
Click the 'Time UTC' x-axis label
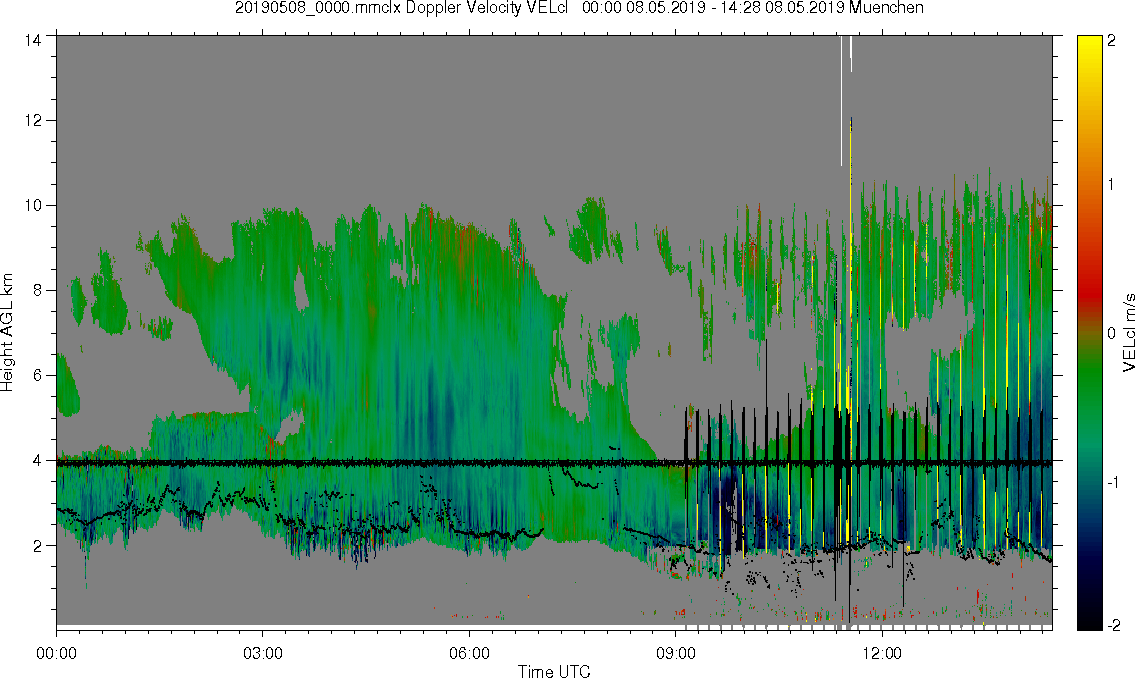coord(554,671)
